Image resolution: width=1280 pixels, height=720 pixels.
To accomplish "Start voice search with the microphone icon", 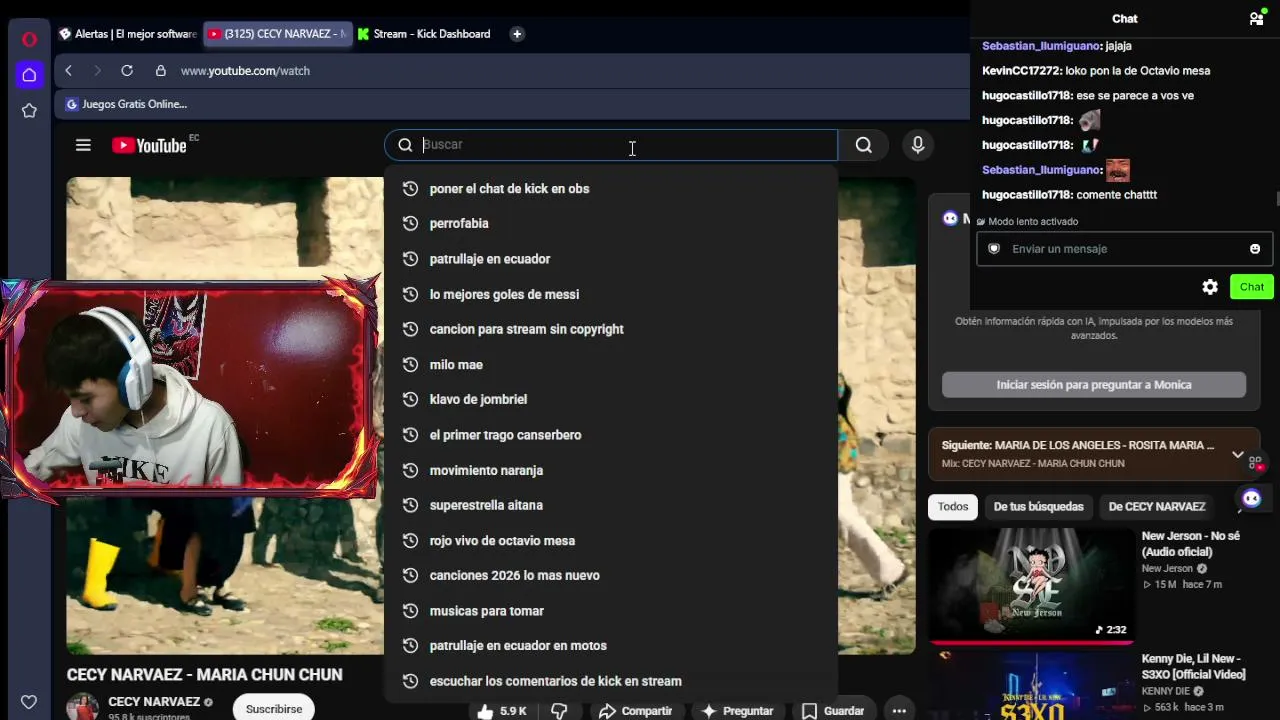I will pyautogui.click(x=918, y=145).
